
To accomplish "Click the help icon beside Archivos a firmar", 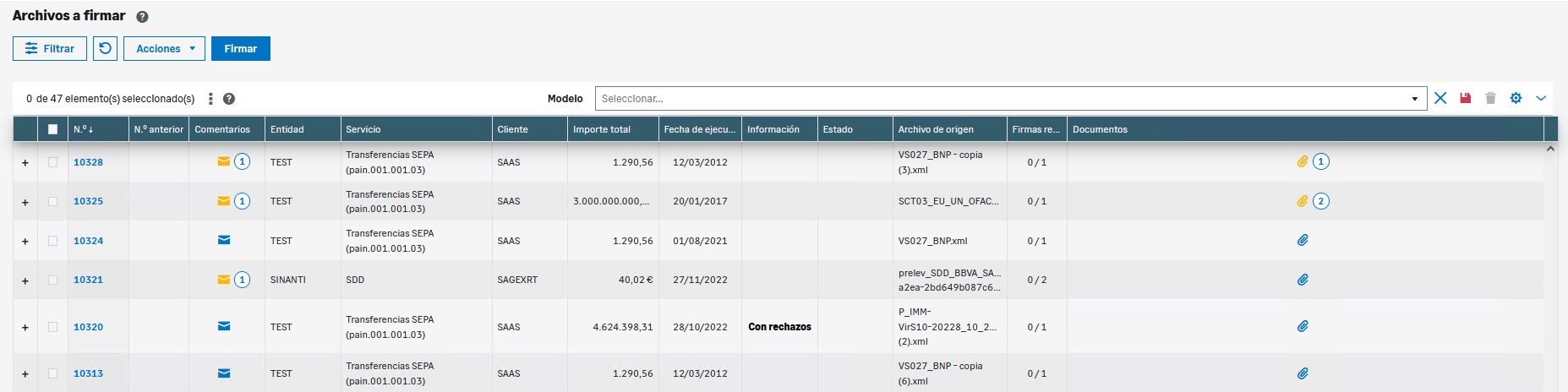I will point(142,17).
